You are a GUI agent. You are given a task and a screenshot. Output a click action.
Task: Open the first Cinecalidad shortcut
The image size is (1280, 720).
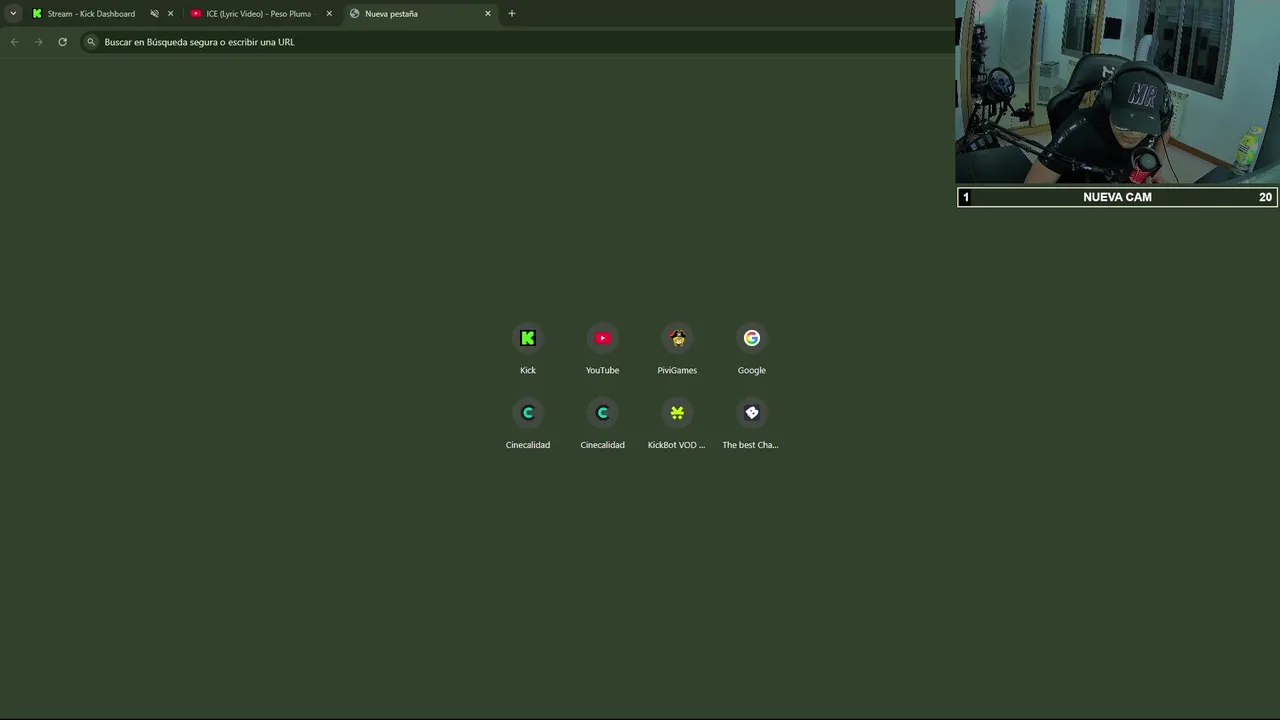(x=528, y=425)
